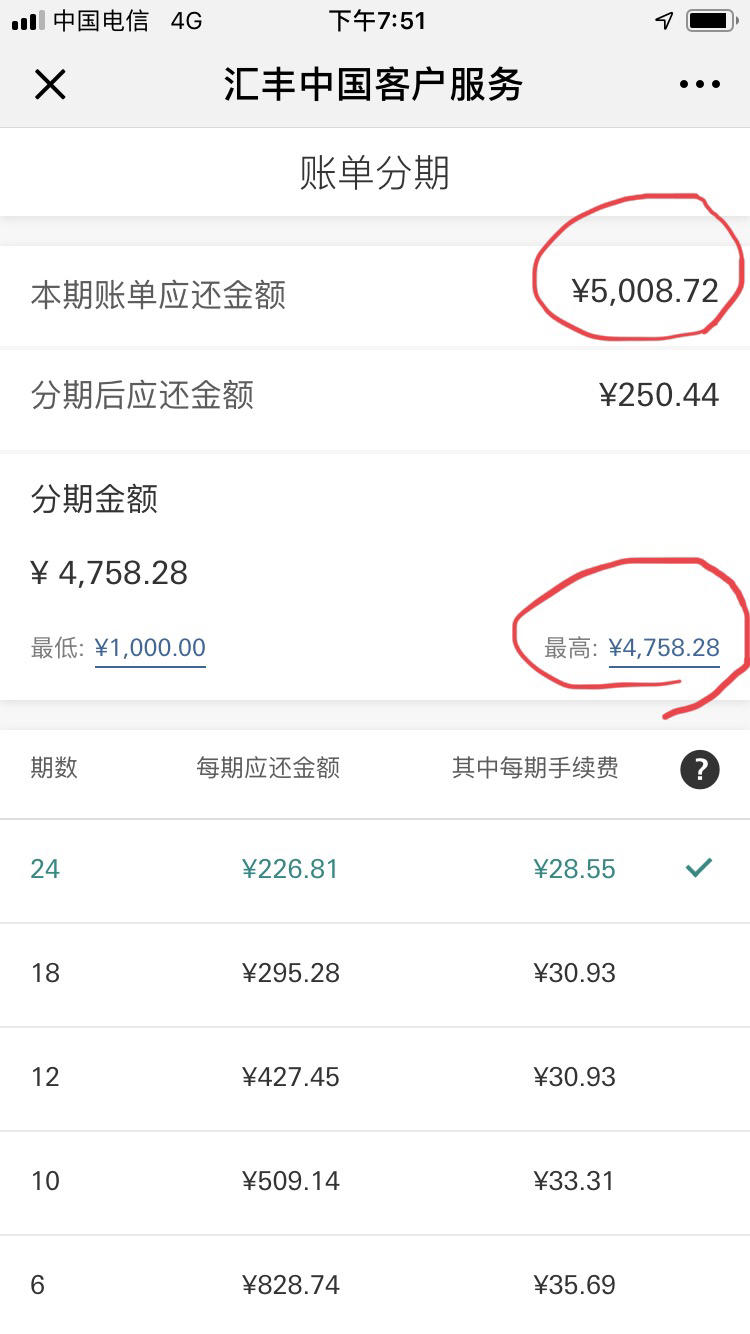Tap the question mark help icon
This screenshot has width=750, height=1334.
[700, 769]
